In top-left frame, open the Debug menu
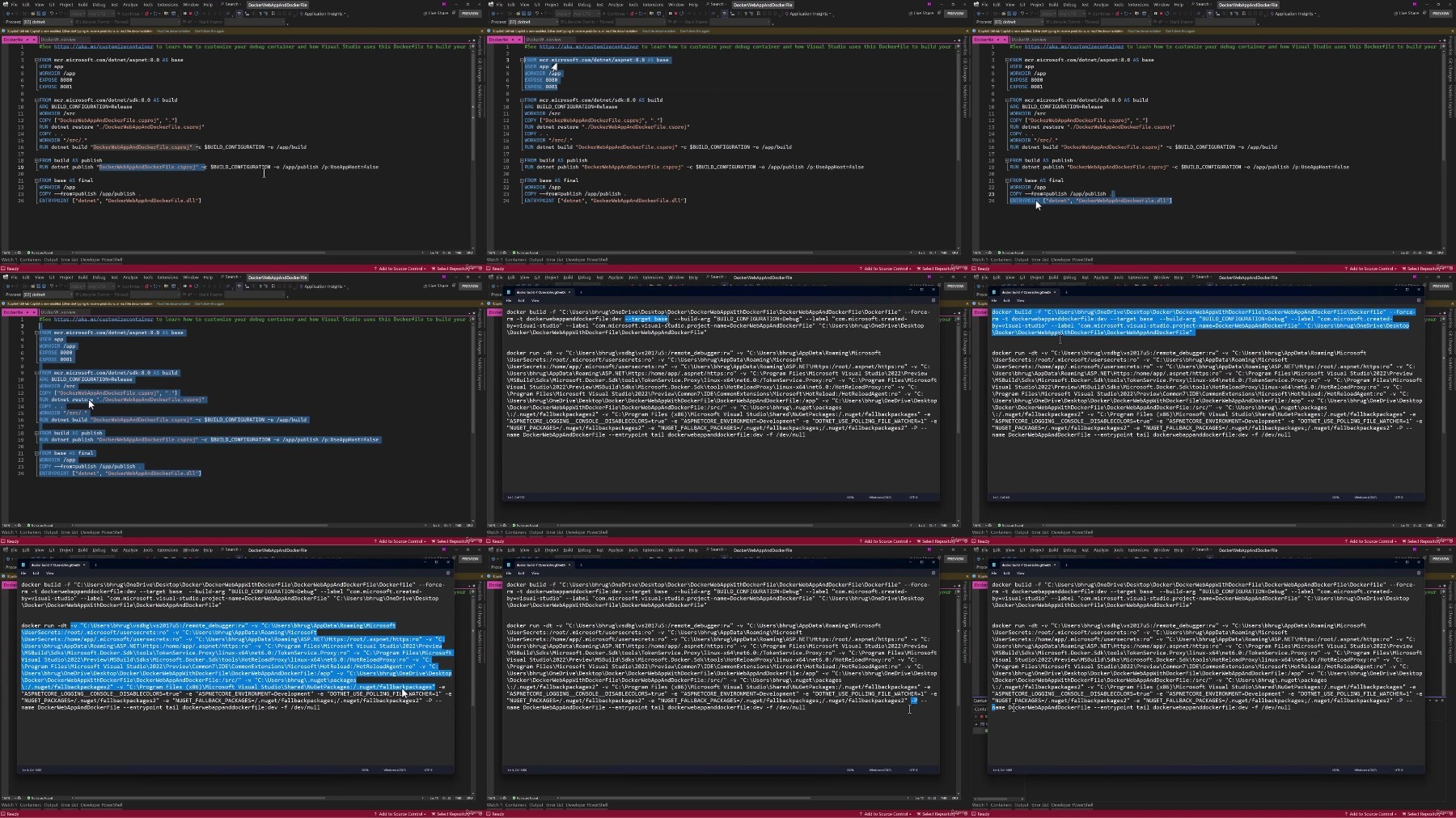1456x818 pixels. [99, 4]
